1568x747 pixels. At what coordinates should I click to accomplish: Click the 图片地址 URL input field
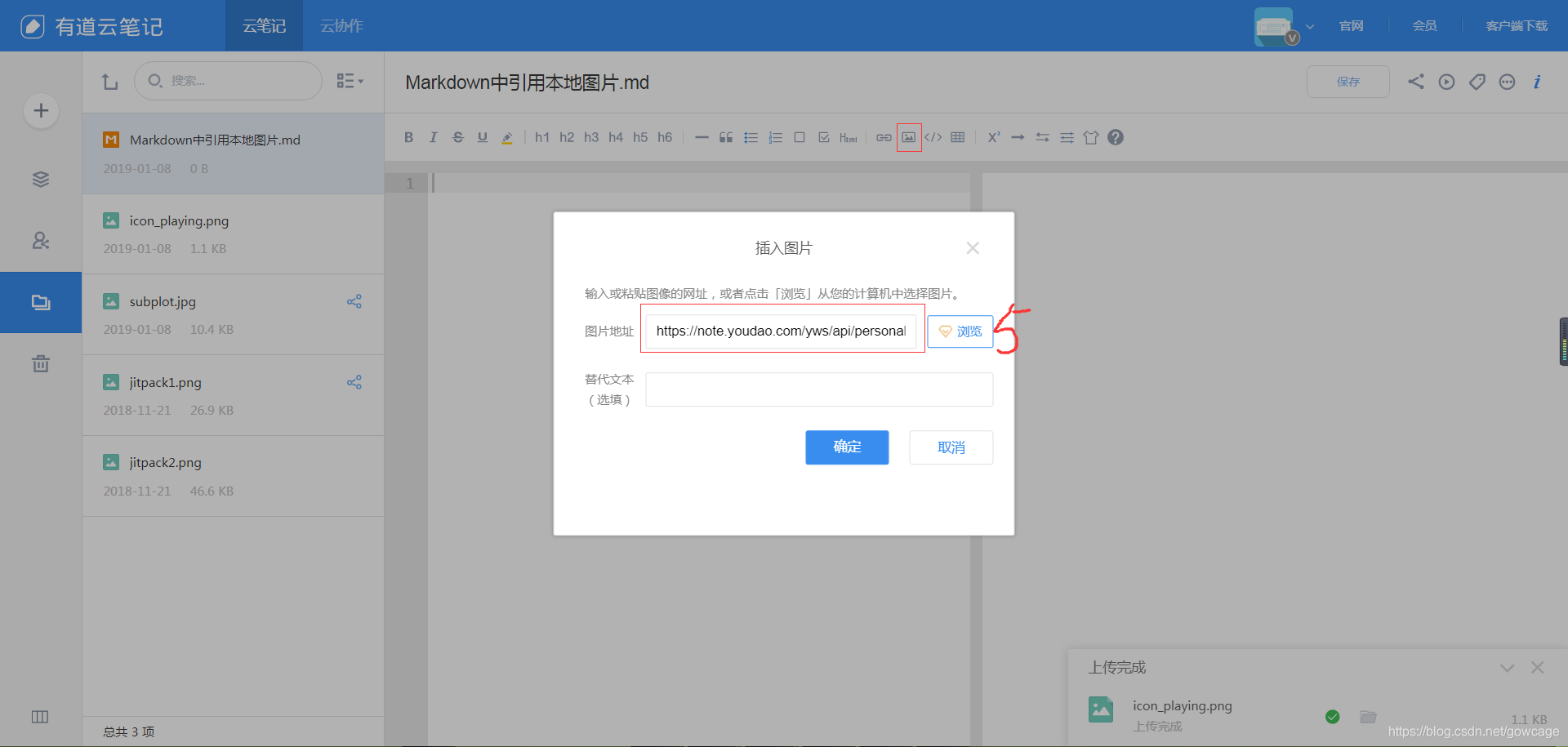tap(782, 331)
